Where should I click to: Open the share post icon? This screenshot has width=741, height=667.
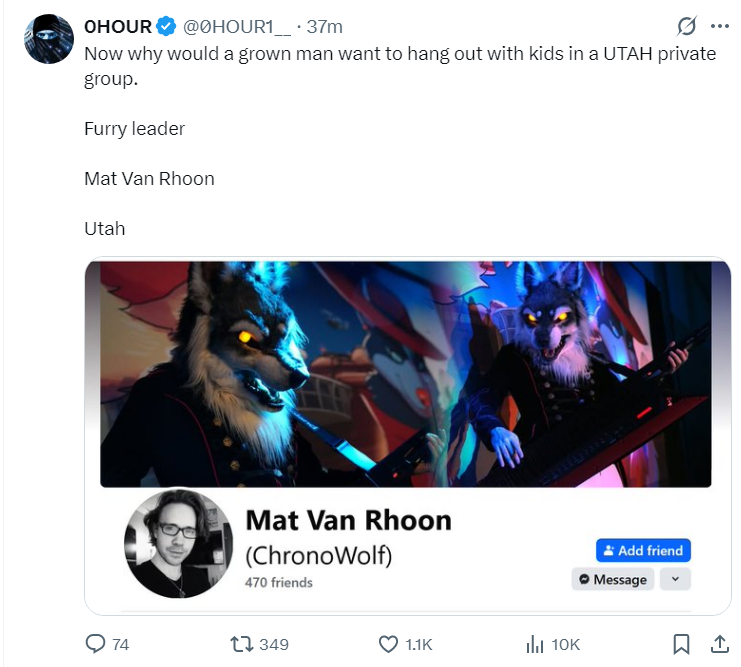coord(720,644)
